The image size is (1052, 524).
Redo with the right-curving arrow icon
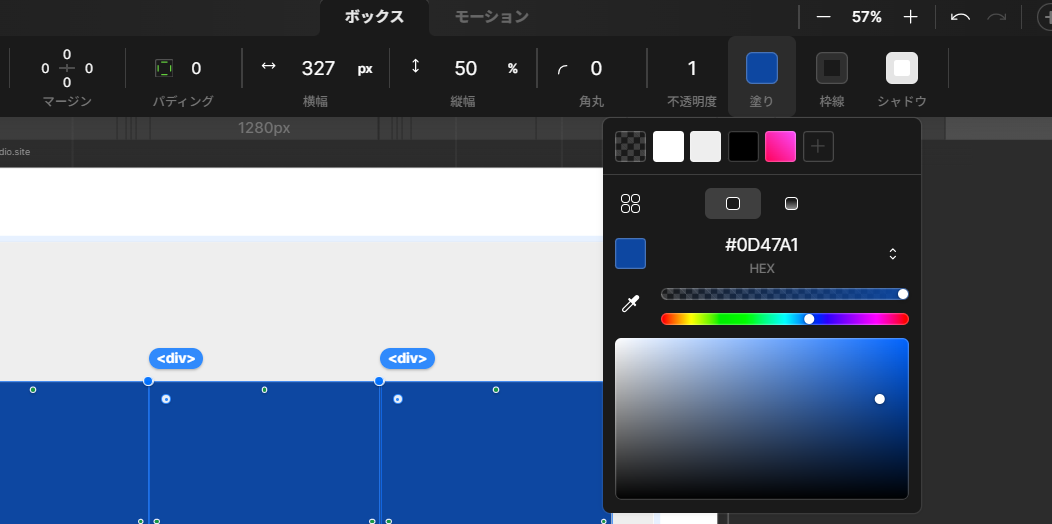(996, 17)
